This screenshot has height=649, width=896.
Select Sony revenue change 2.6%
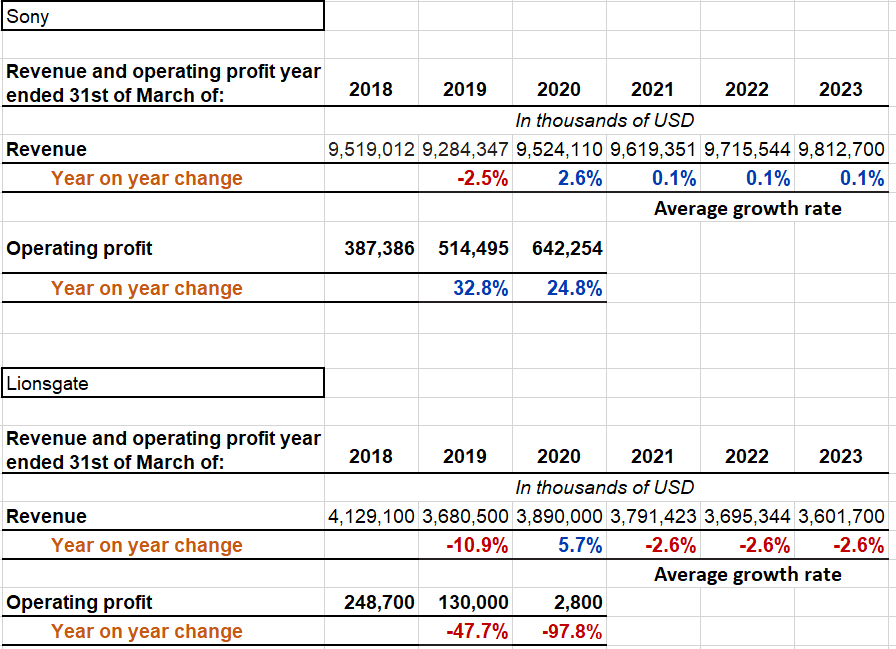pyautogui.click(x=580, y=178)
